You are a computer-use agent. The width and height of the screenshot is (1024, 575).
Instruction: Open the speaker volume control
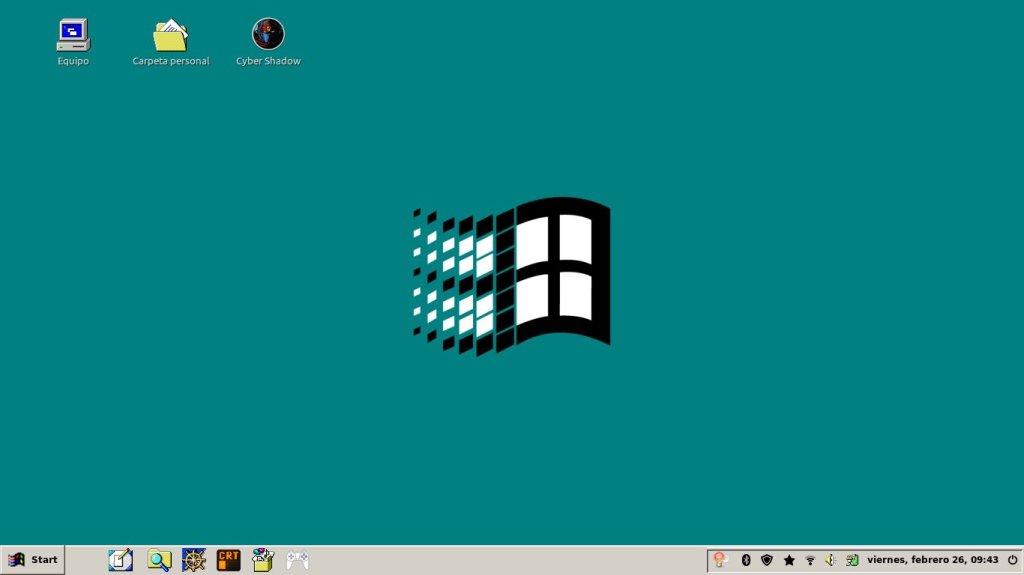pyautogui.click(x=831, y=560)
